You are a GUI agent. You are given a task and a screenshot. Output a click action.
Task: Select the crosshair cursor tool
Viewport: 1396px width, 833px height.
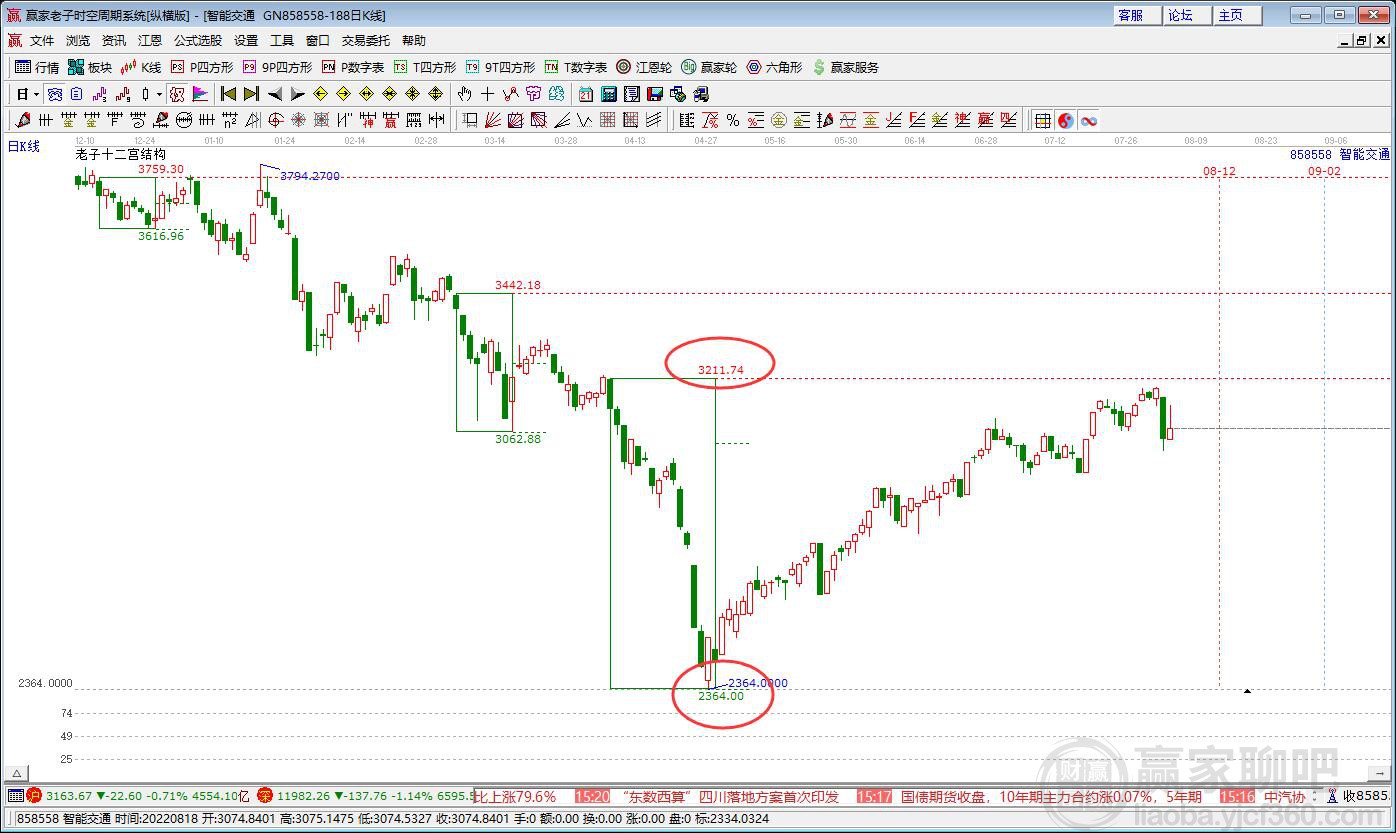tap(487, 94)
